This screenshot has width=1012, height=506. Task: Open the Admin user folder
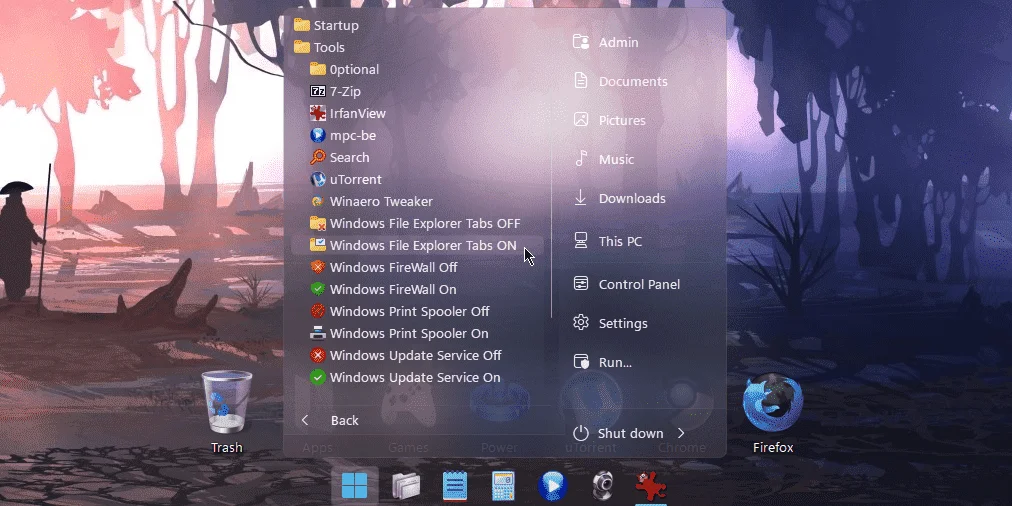[606, 43]
